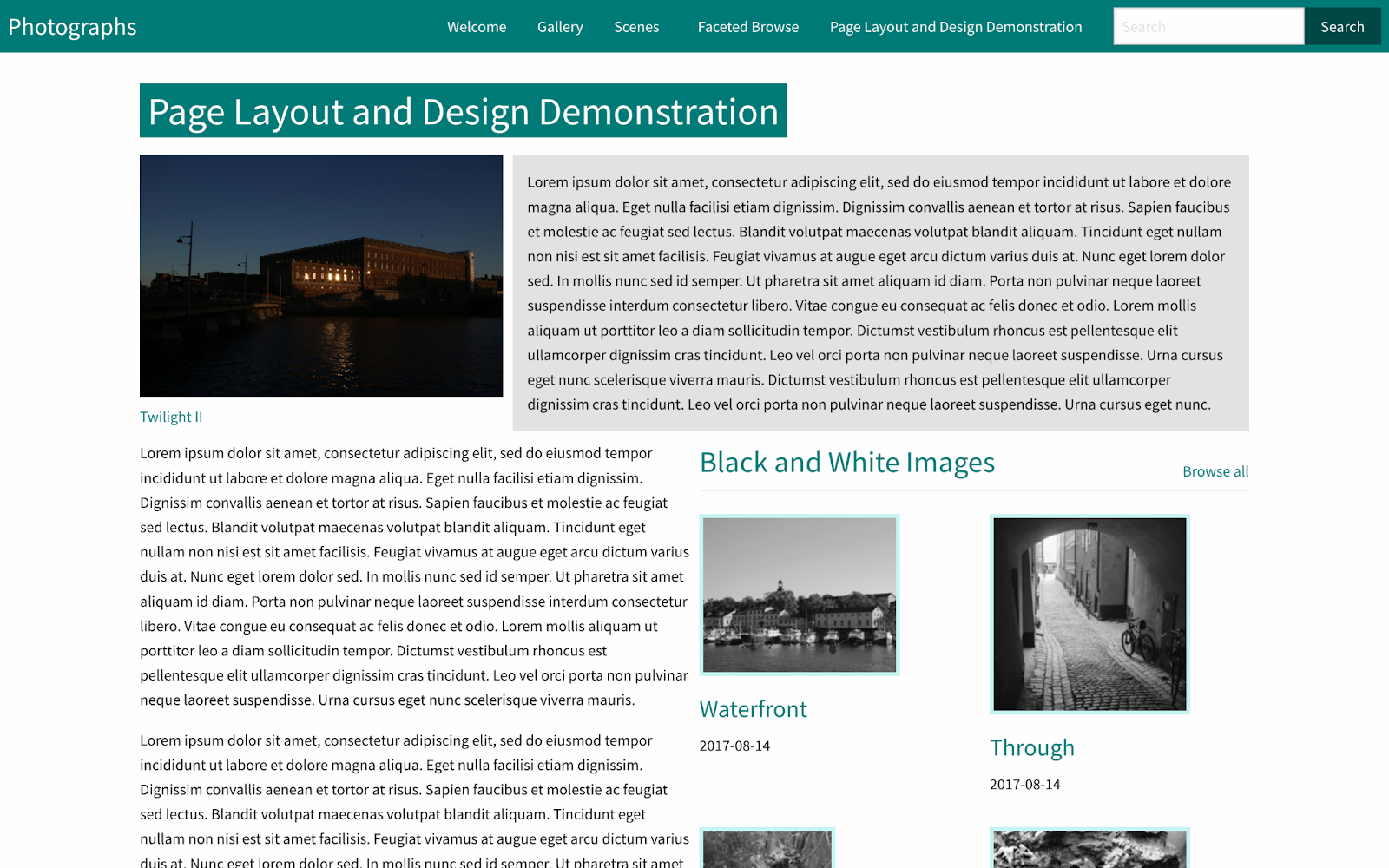Go to the Welcome menu item
The width and height of the screenshot is (1389, 868).
[x=477, y=27]
